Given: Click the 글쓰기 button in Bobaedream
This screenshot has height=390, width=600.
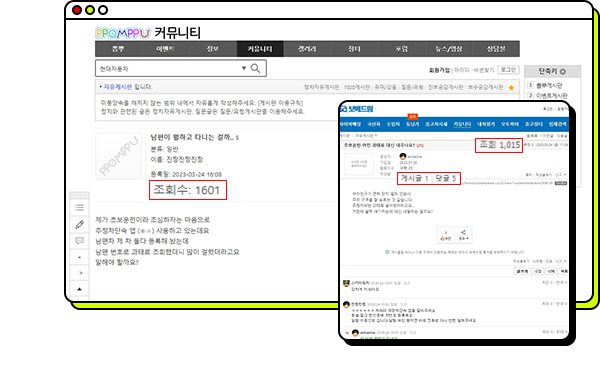Looking at the screenshot, I should tap(522, 271).
